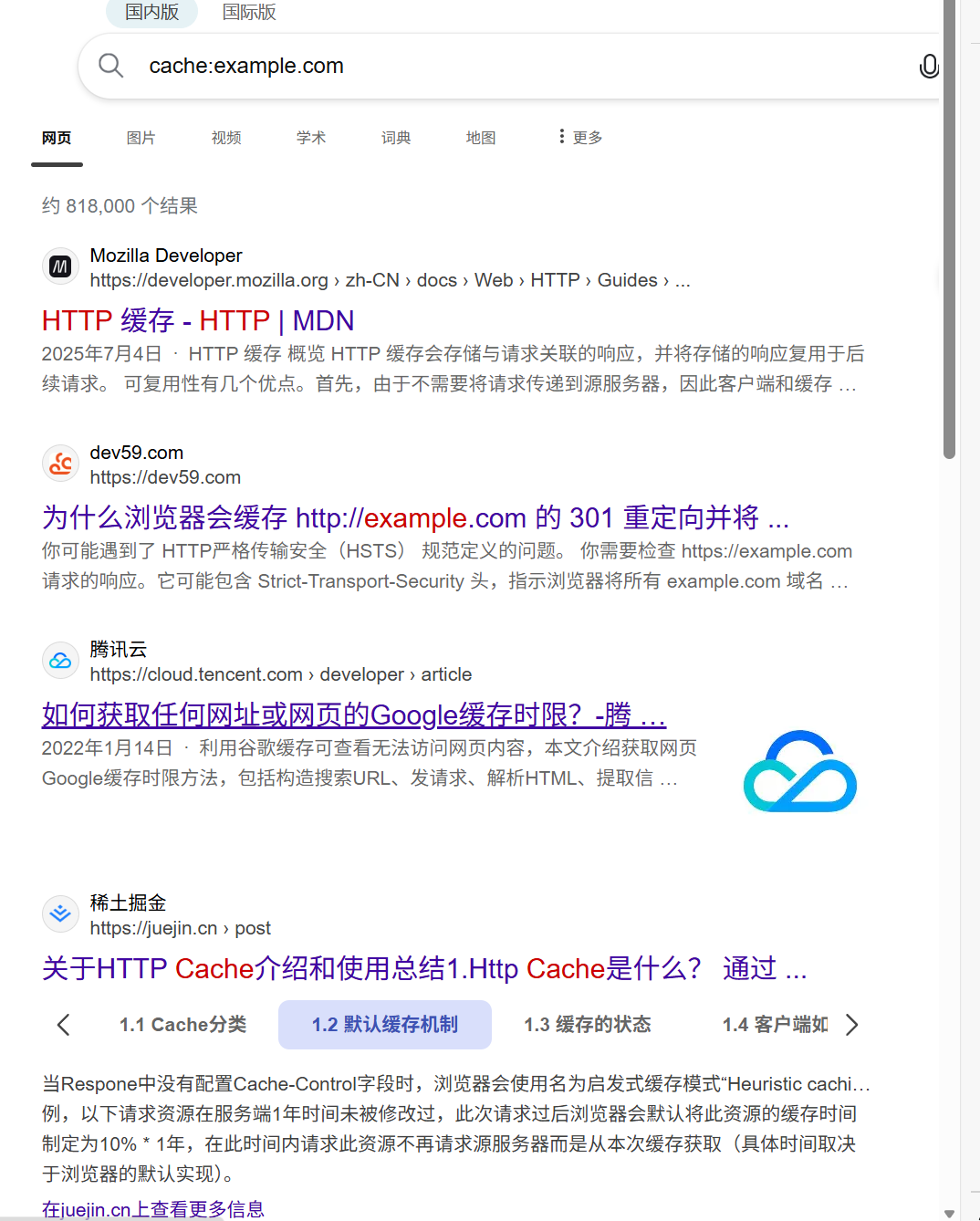Open the 为什么浏览器会缓存 result link
The width and height of the screenshot is (980, 1221).
click(415, 517)
